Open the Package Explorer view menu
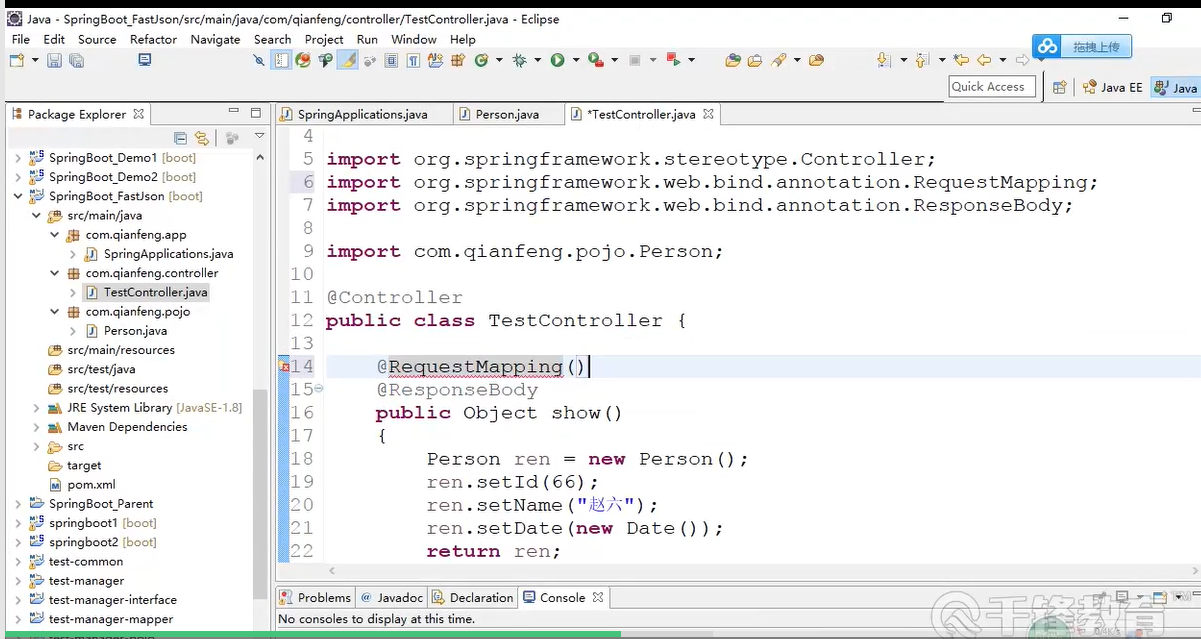The width and height of the screenshot is (1201, 639). click(259, 137)
